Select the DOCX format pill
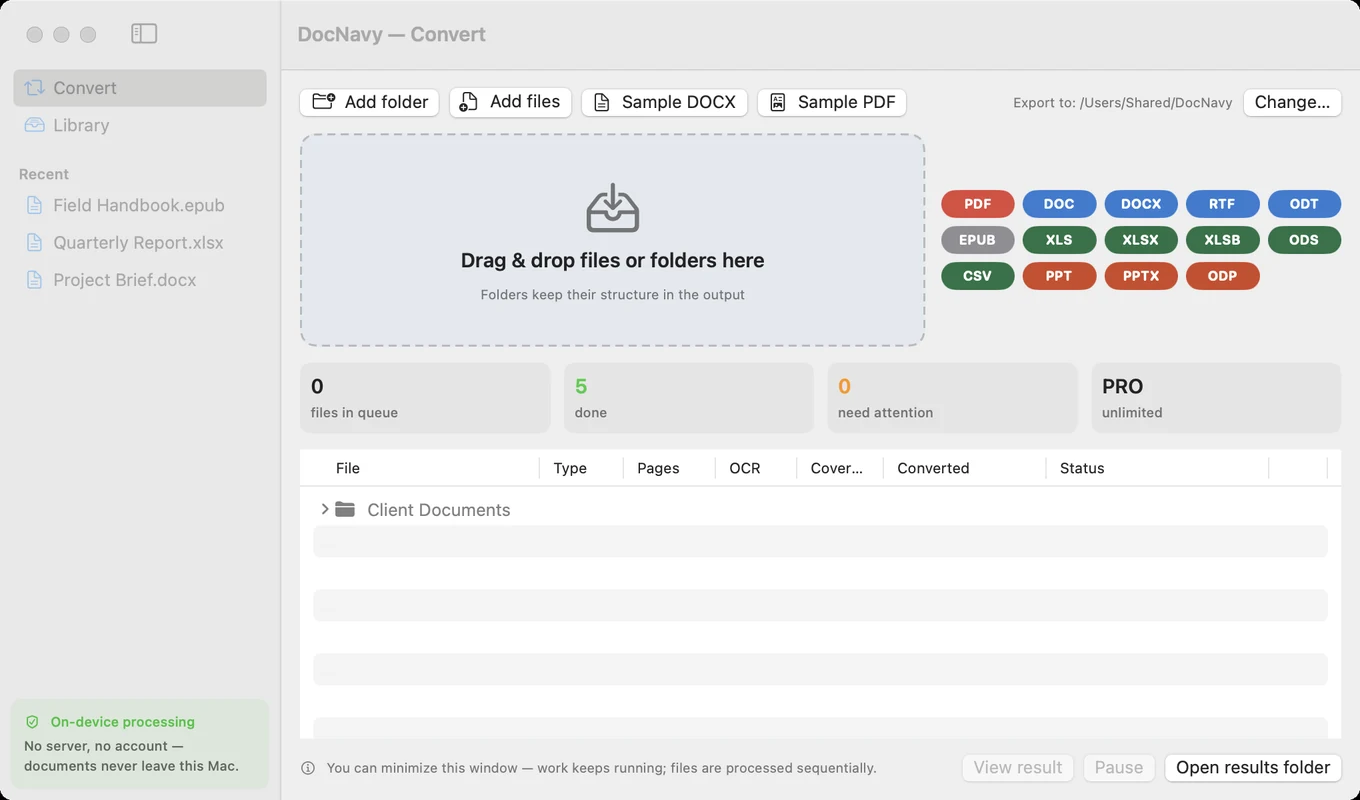This screenshot has width=1360, height=800. (1141, 204)
